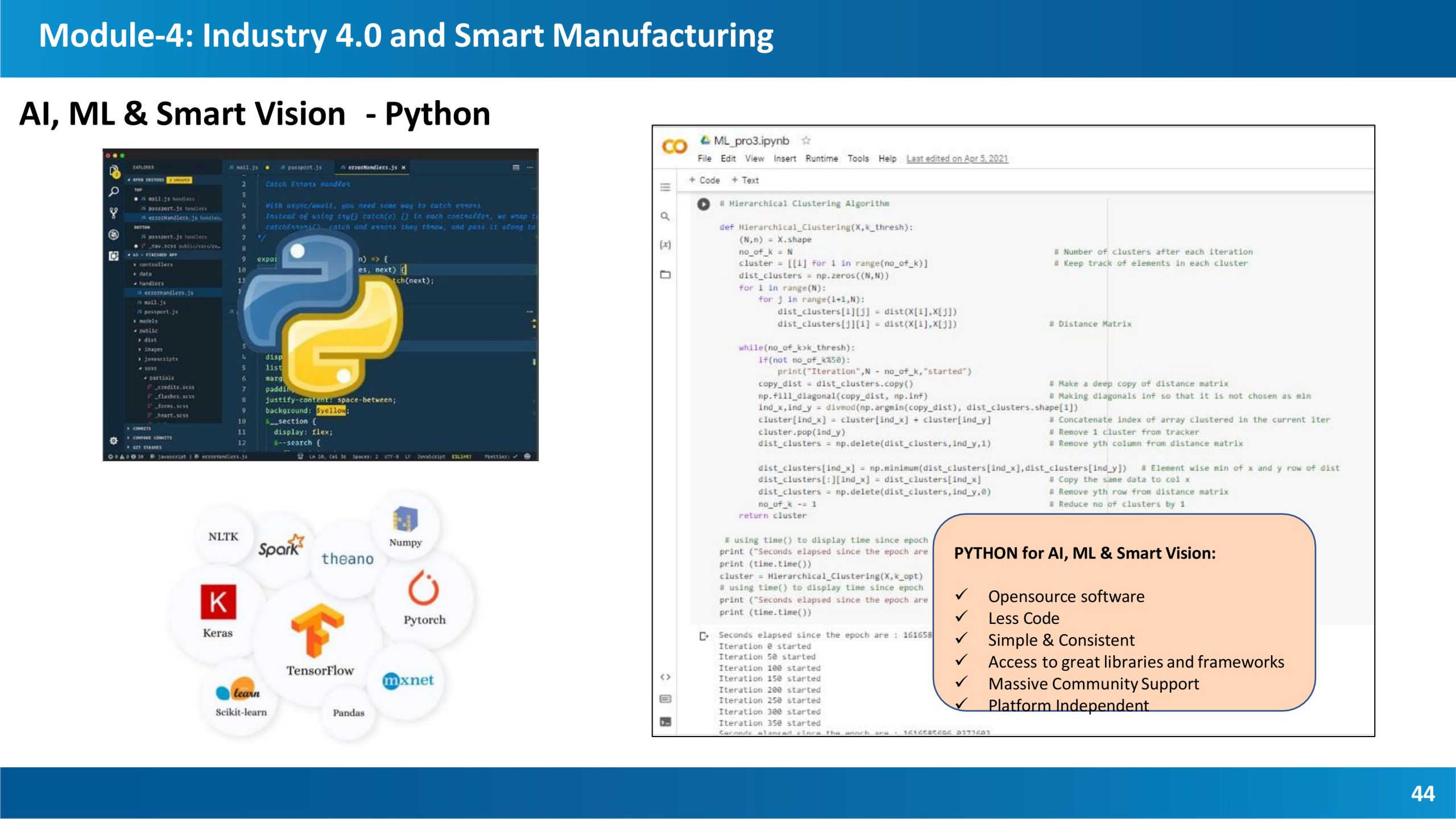
Task: Open the Colab View menu
Action: point(755,159)
